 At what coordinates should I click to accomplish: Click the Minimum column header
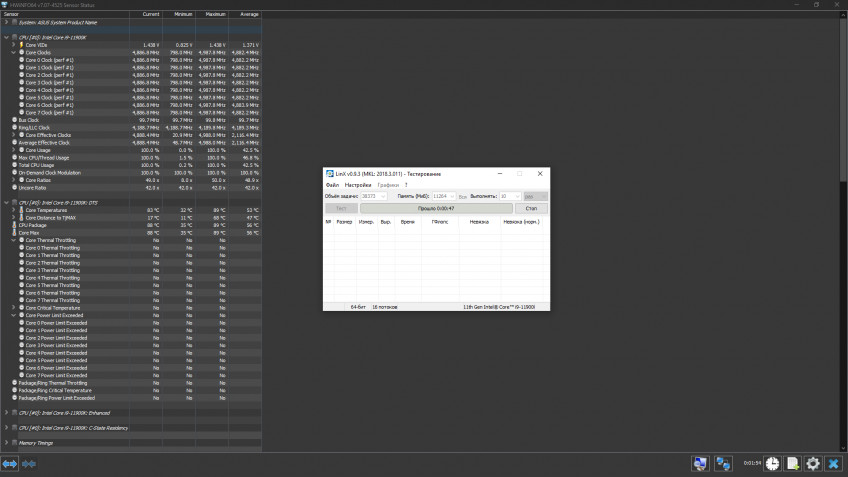click(x=179, y=14)
